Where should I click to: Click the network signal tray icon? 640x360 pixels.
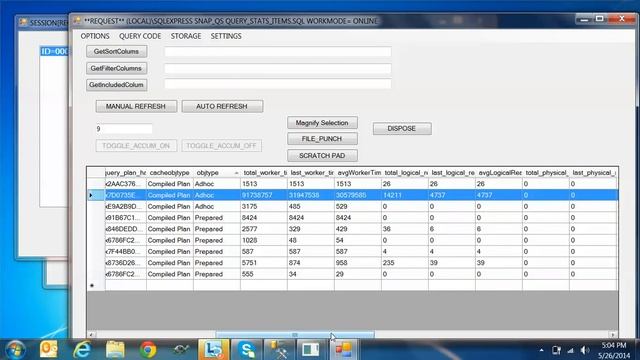point(571,350)
